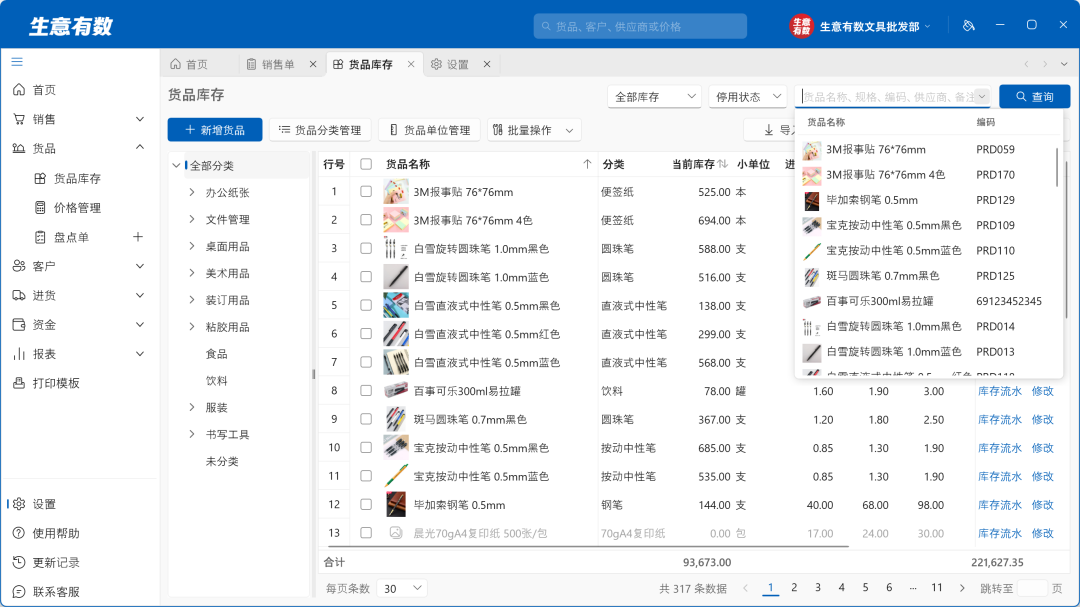
Task: Open 首页 home icon in sidebar
Action: tap(19, 90)
